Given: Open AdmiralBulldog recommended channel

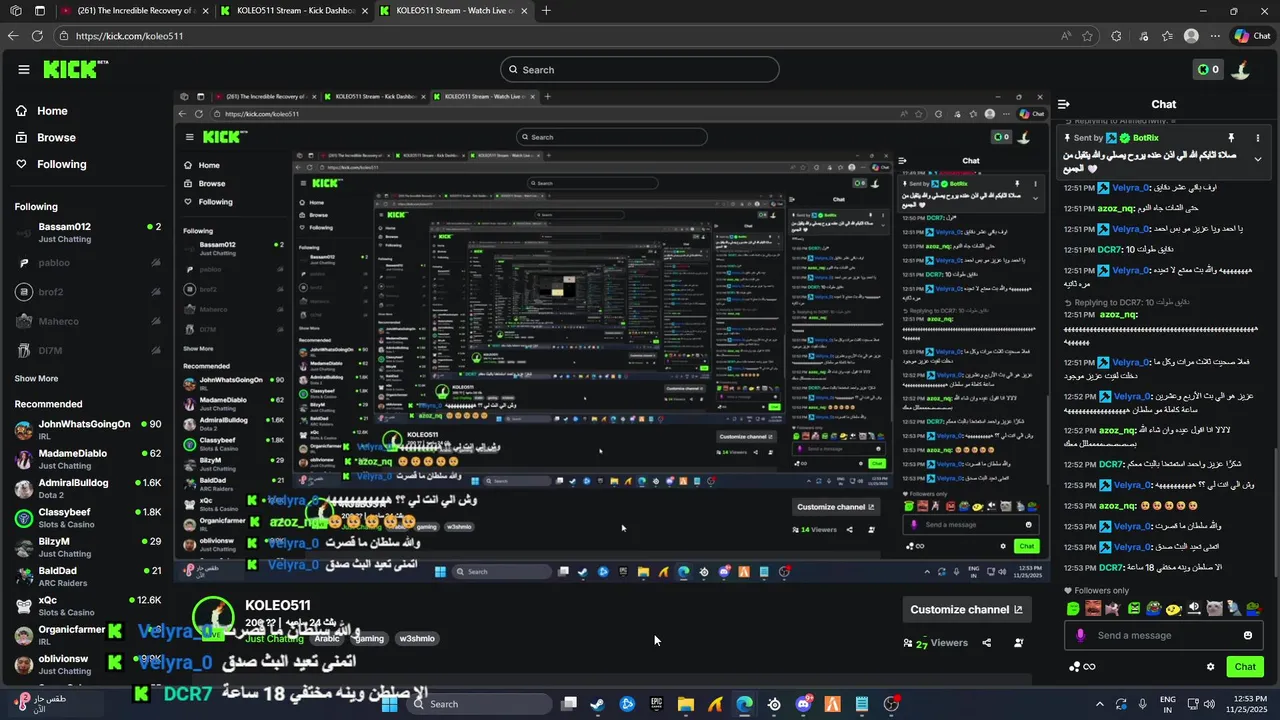Looking at the screenshot, I should click(x=87, y=489).
